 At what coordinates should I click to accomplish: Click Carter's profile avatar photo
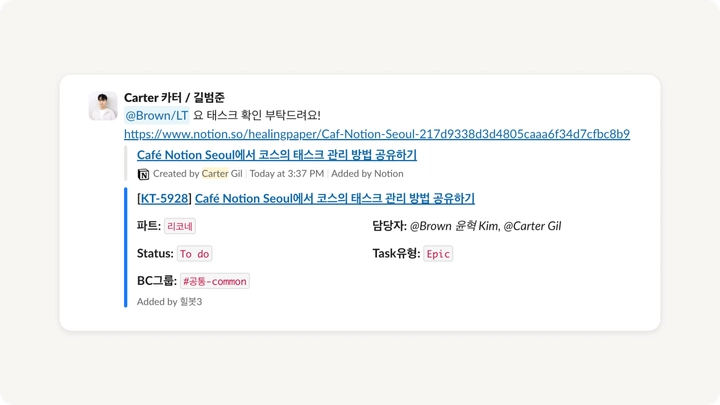(103, 106)
